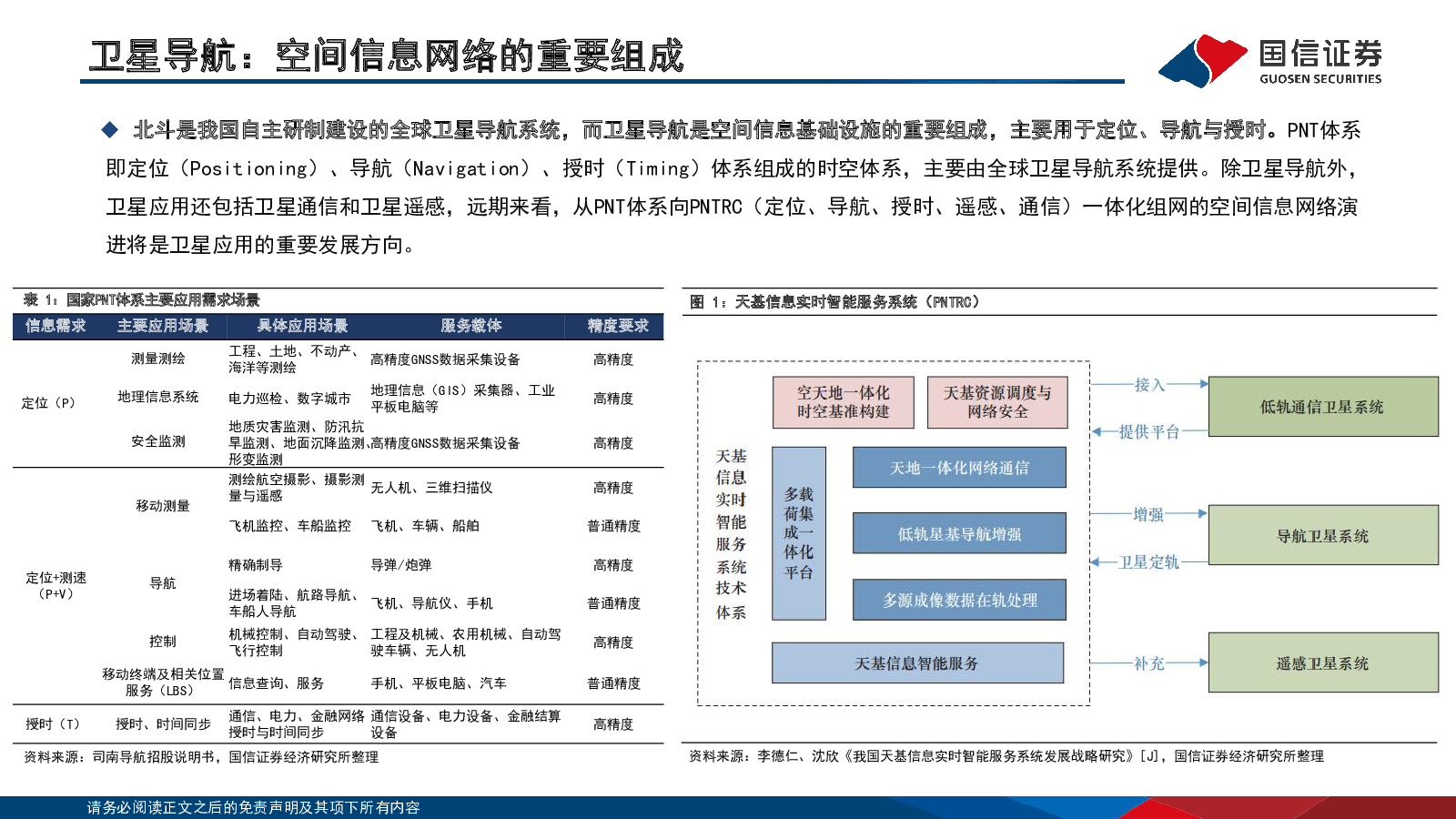This screenshot has width=1456, height=819.
Task: Click the 接入 arrow label
Action: 1149,385
